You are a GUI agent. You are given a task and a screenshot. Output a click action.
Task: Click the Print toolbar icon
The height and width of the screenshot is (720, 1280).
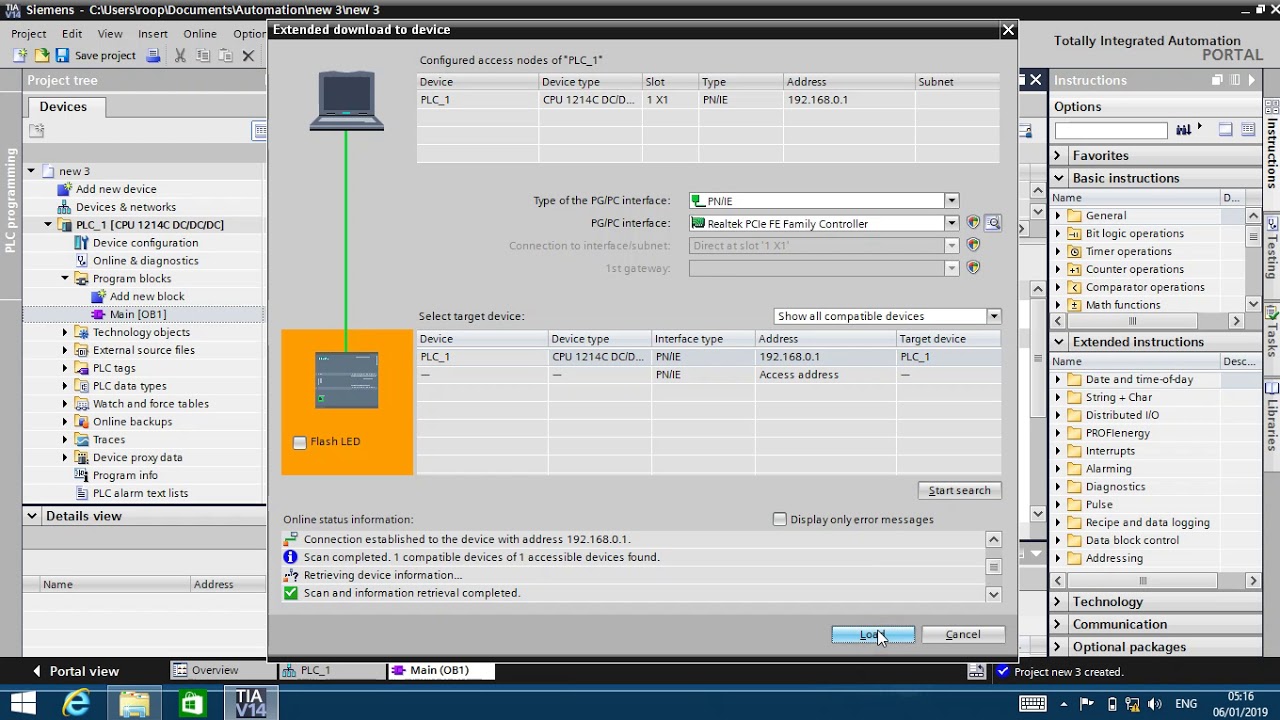153,56
